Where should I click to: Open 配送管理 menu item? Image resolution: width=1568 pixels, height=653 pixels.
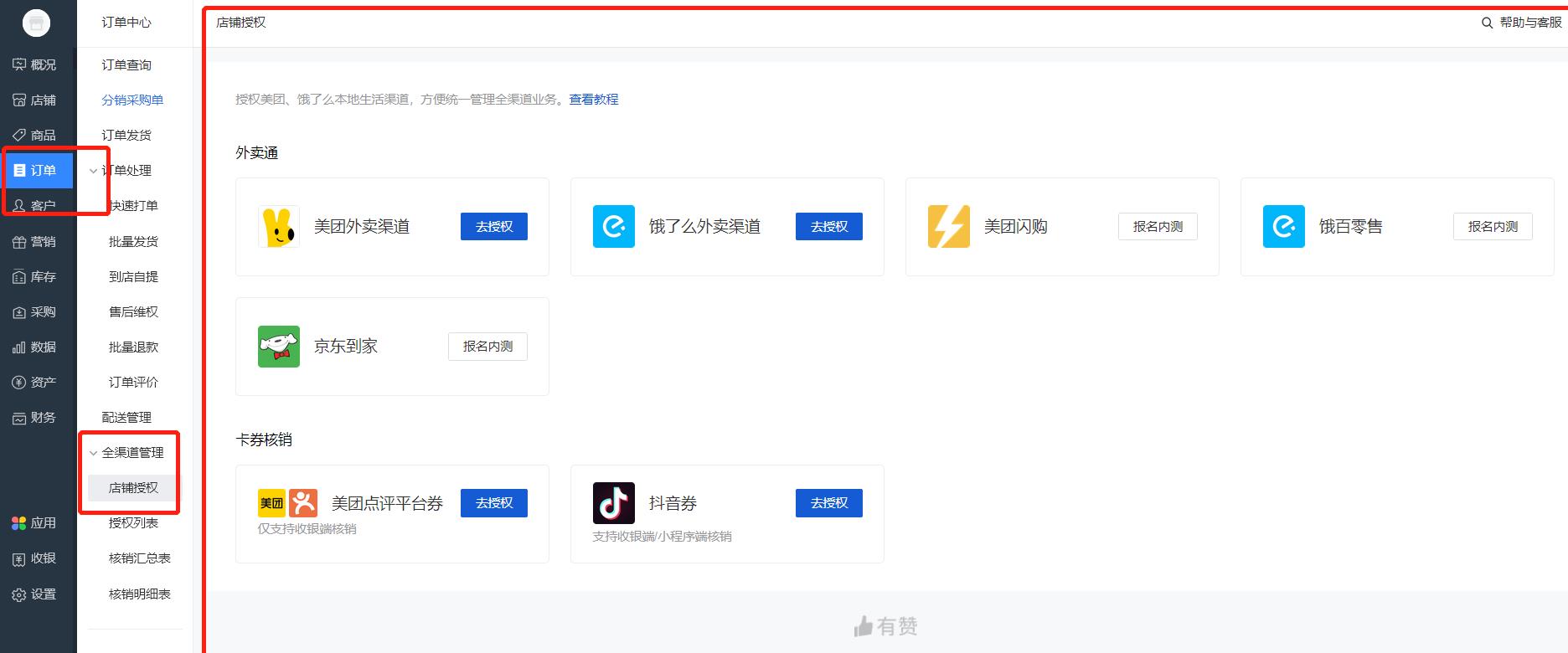(x=126, y=417)
